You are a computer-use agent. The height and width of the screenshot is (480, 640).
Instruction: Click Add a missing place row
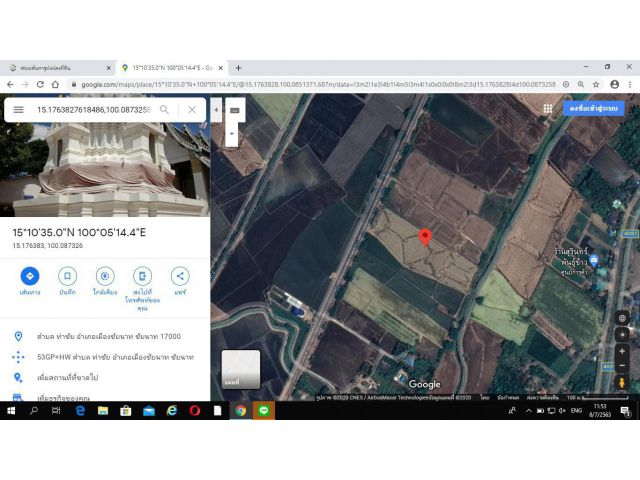(x=105, y=378)
